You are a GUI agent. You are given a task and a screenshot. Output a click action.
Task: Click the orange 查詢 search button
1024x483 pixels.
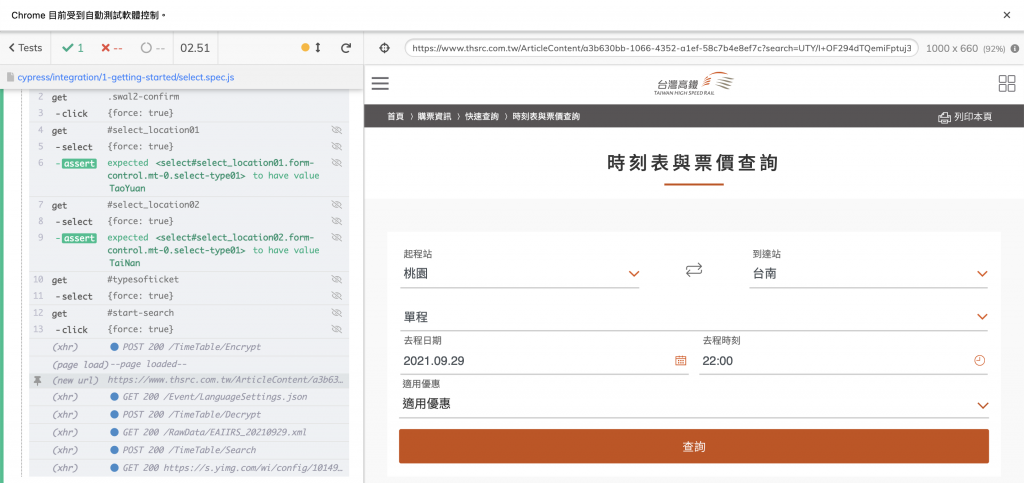point(694,446)
